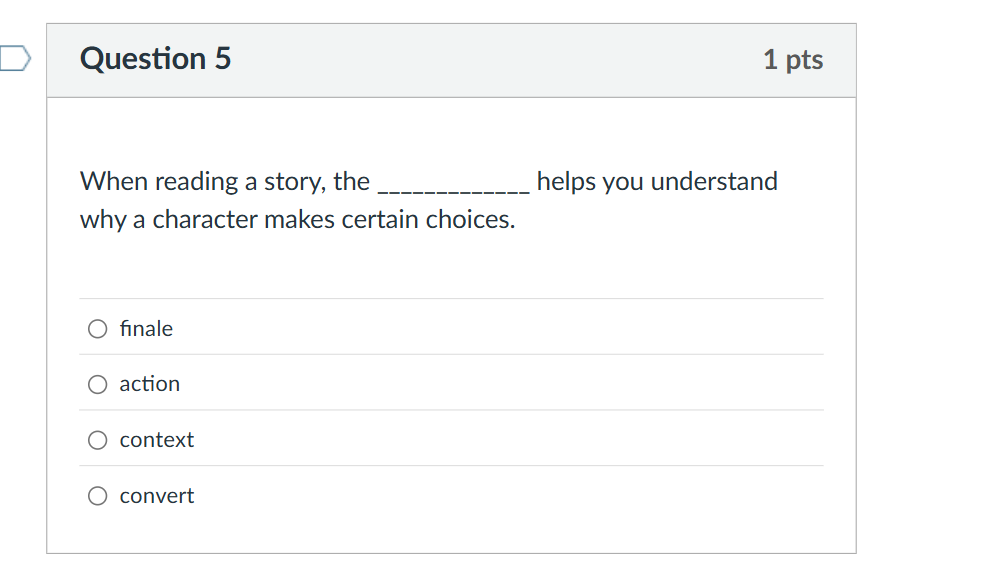1006x566 pixels.
Task: Click the "finale" answer label text
Action: [146, 329]
